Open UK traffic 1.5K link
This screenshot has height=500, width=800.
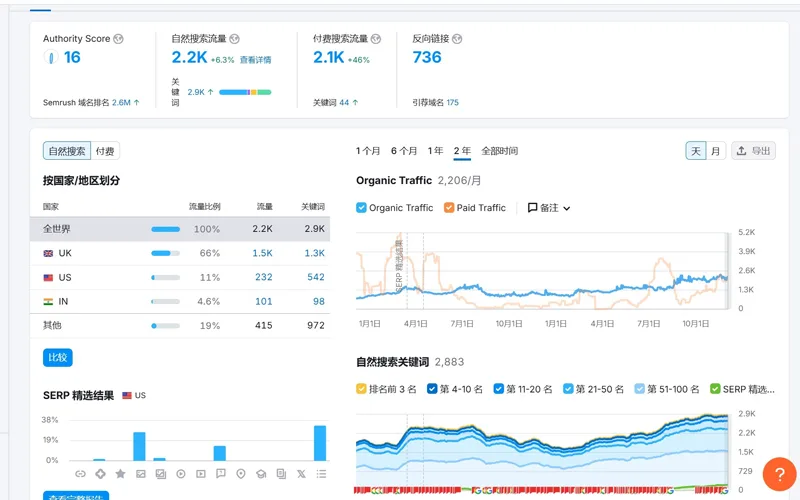tap(262, 254)
